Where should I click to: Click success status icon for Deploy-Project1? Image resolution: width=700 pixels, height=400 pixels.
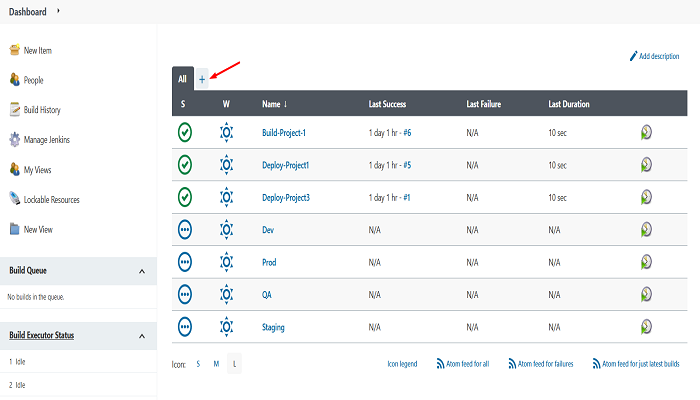[x=185, y=165]
